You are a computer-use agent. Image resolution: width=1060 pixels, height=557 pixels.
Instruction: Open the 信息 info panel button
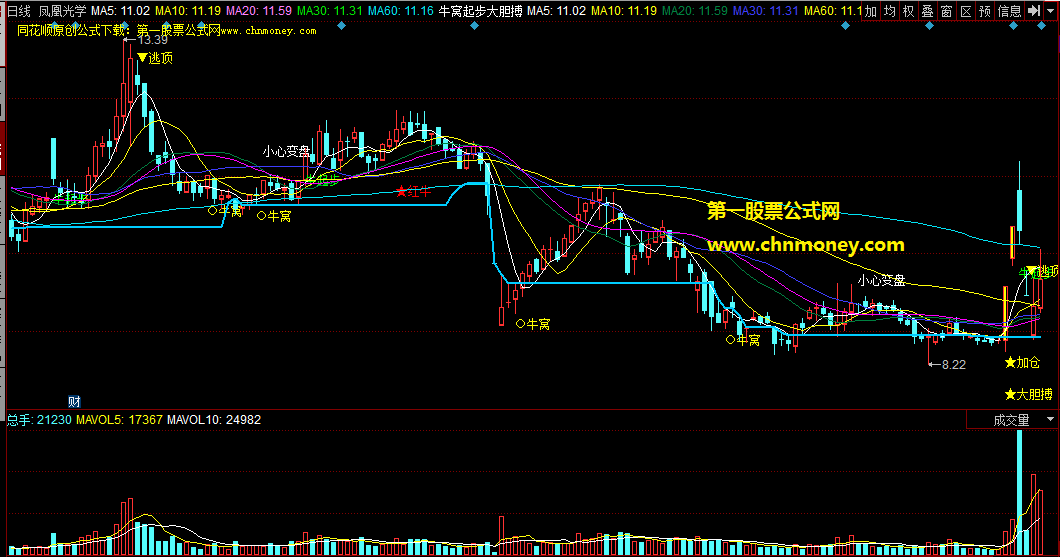(1009, 11)
